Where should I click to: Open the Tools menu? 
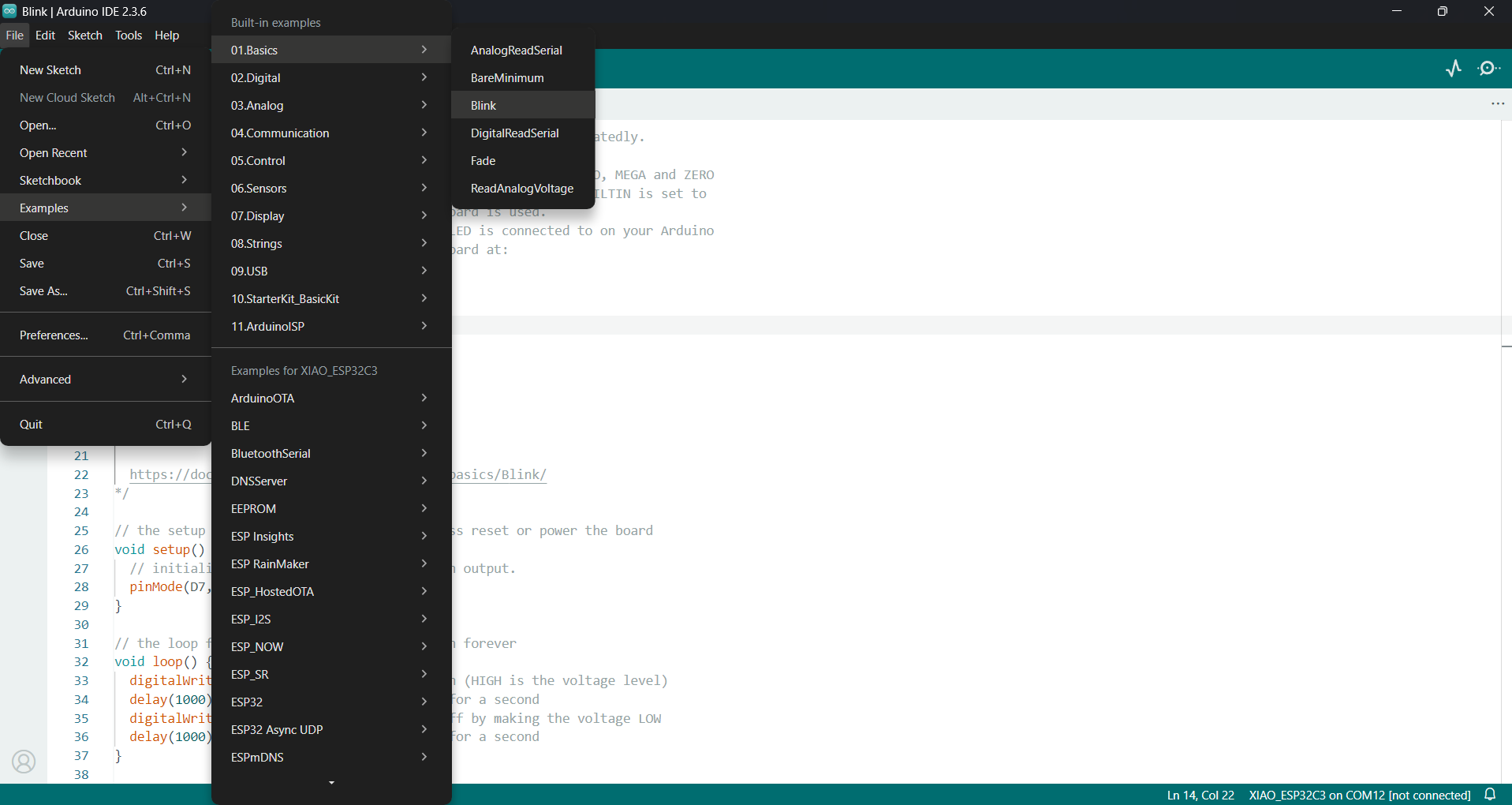(x=129, y=36)
